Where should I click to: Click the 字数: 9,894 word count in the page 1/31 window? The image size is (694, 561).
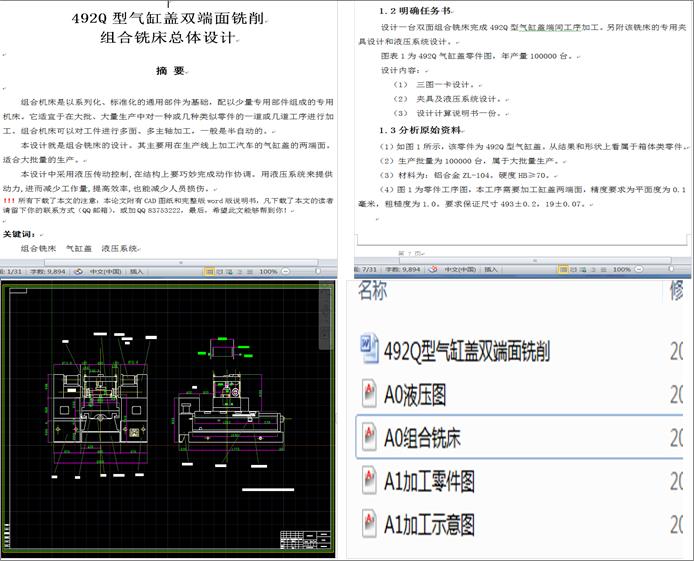coord(48,271)
